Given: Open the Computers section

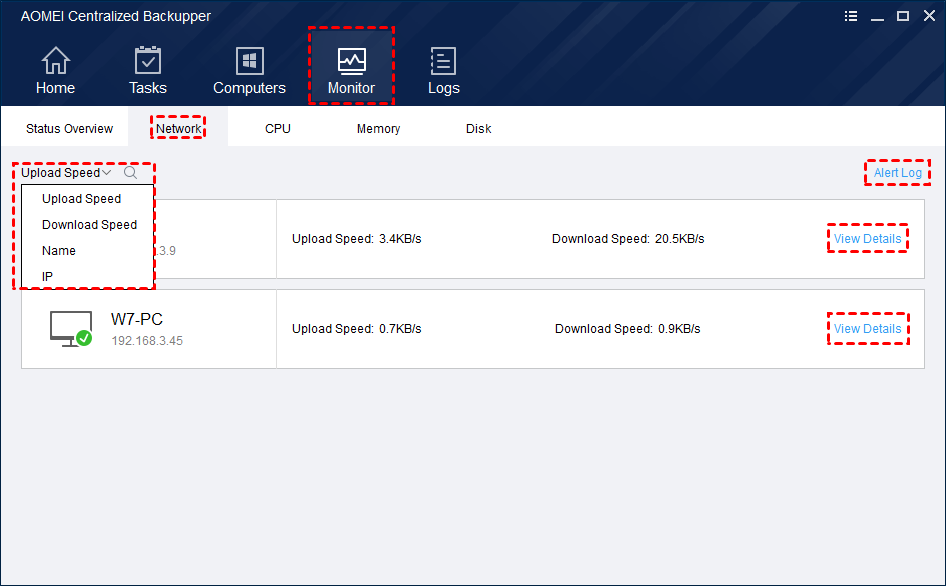Looking at the screenshot, I should [x=249, y=71].
